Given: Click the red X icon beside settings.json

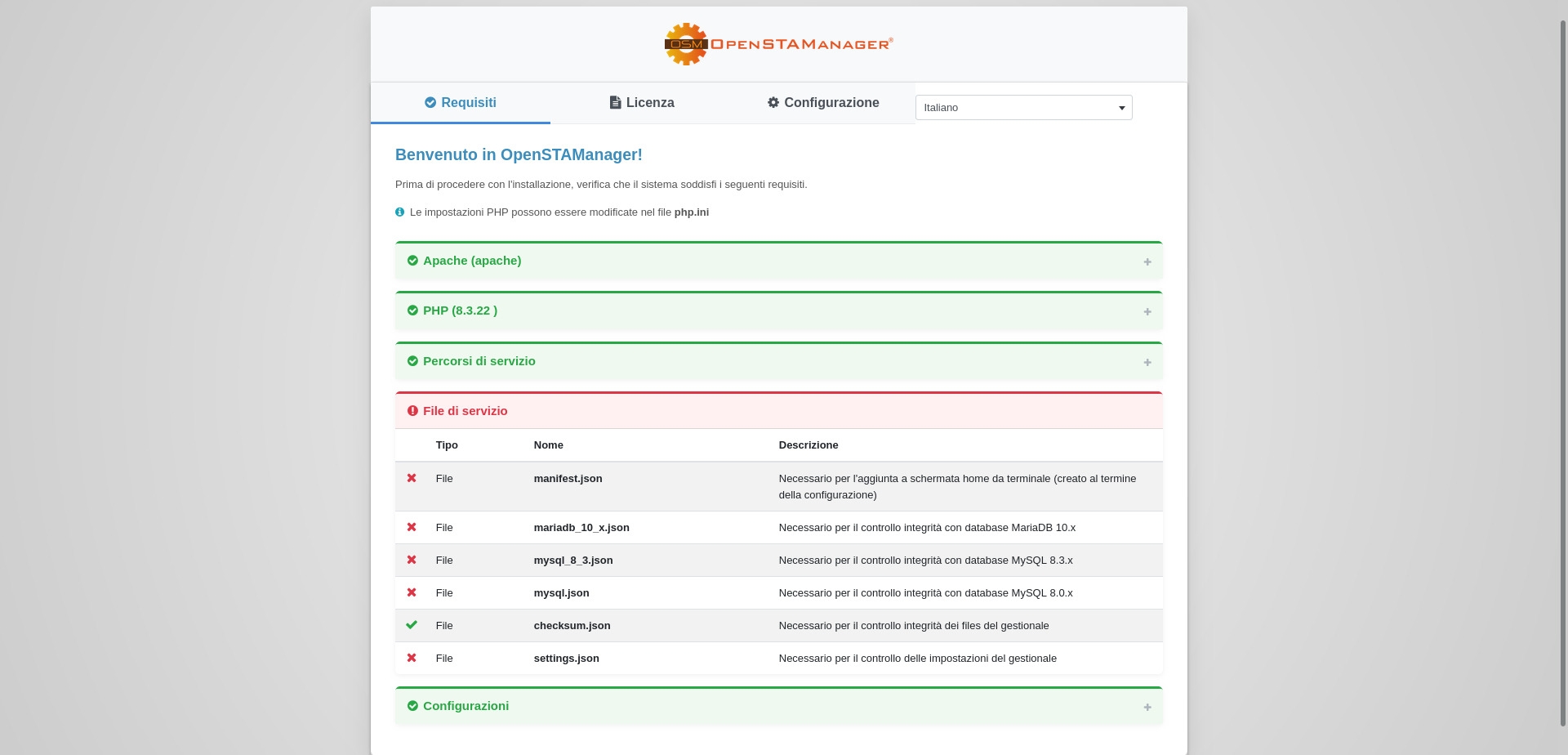Looking at the screenshot, I should pyautogui.click(x=412, y=658).
